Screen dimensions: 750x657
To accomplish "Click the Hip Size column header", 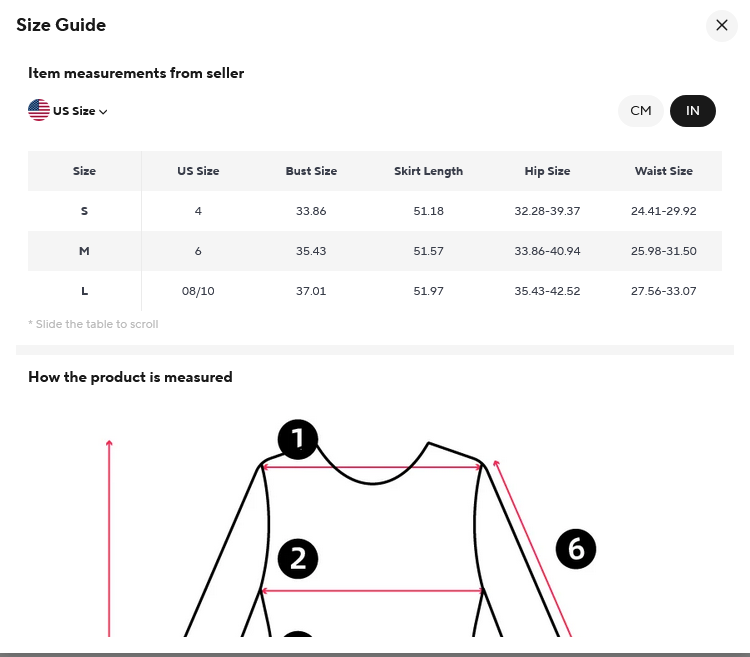I will (547, 171).
